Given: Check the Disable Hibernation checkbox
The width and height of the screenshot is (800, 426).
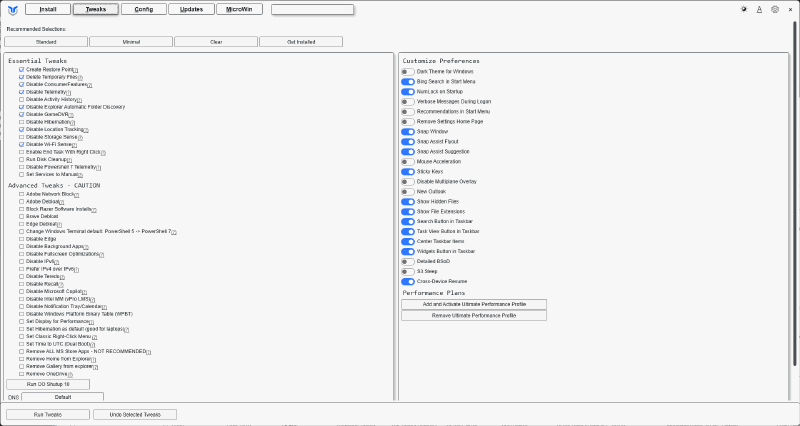Looking at the screenshot, I should click(x=21, y=122).
